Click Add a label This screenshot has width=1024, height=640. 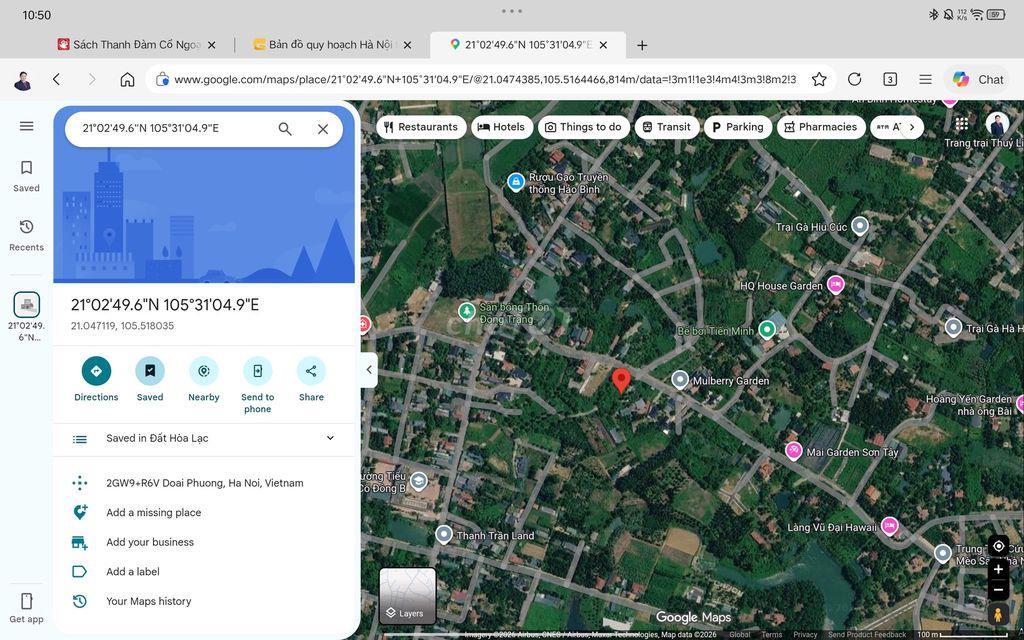click(204, 571)
